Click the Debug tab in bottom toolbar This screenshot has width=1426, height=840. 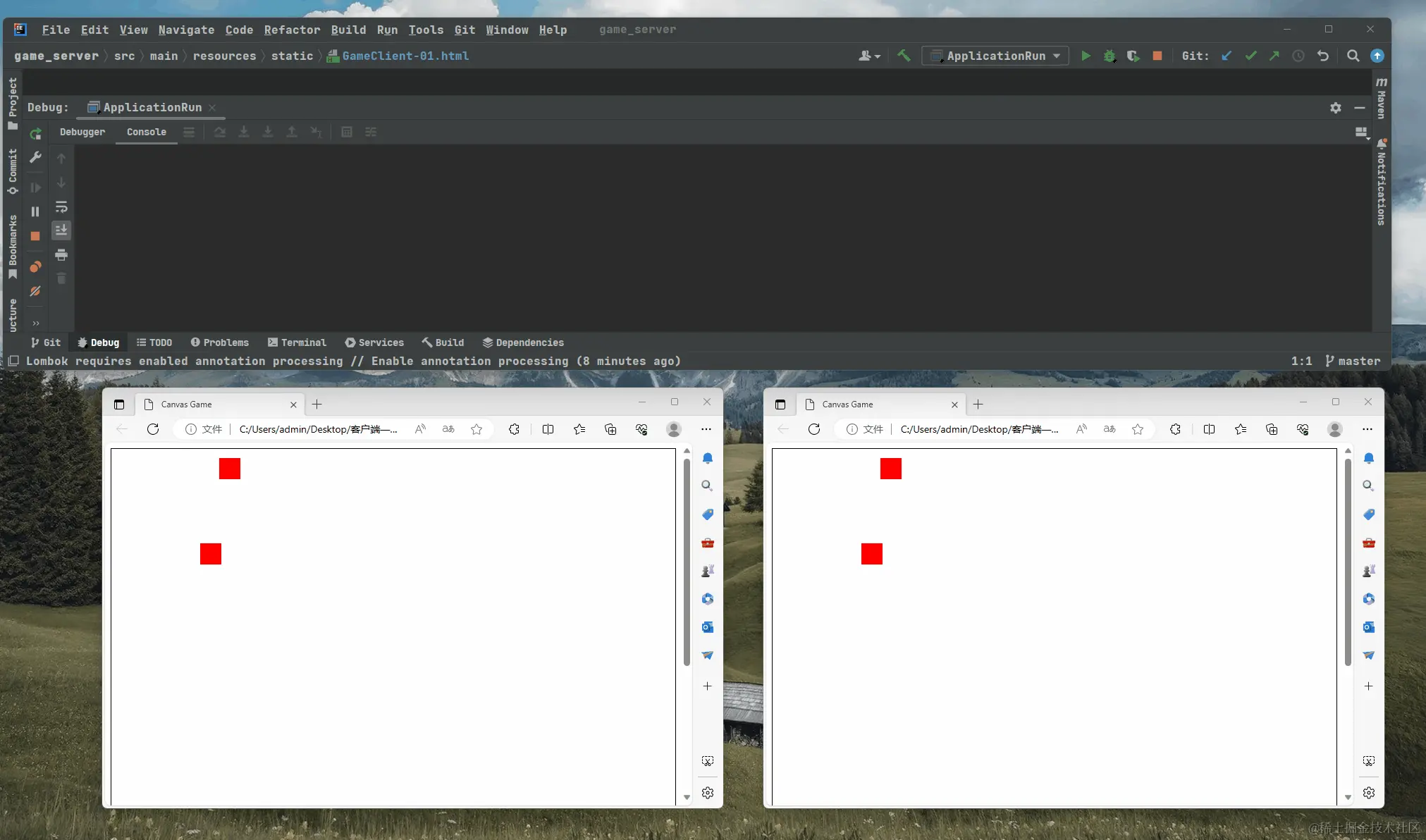point(97,342)
